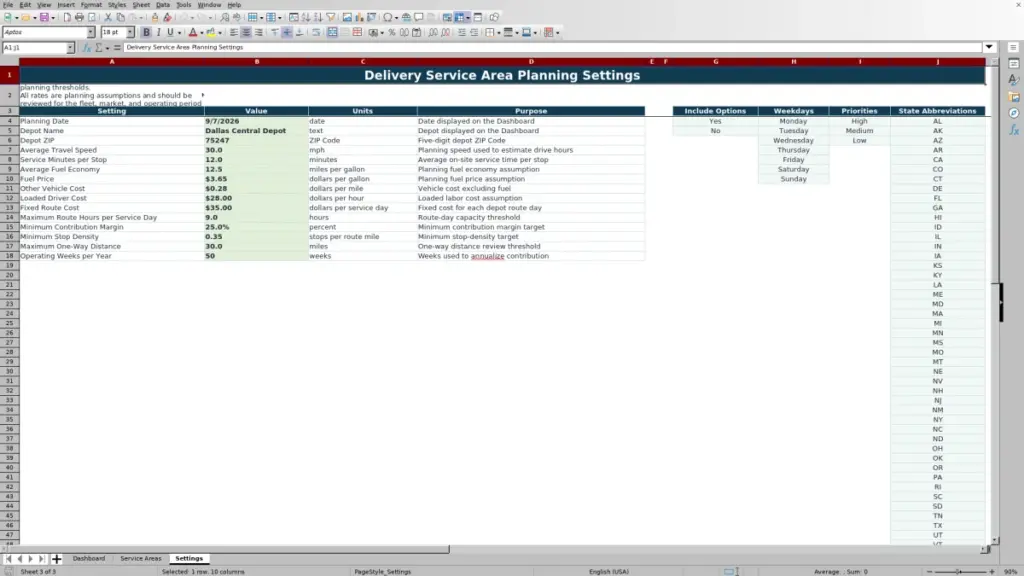Open the Font Name dropdown
The height and width of the screenshot is (576, 1024).
point(90,32)
